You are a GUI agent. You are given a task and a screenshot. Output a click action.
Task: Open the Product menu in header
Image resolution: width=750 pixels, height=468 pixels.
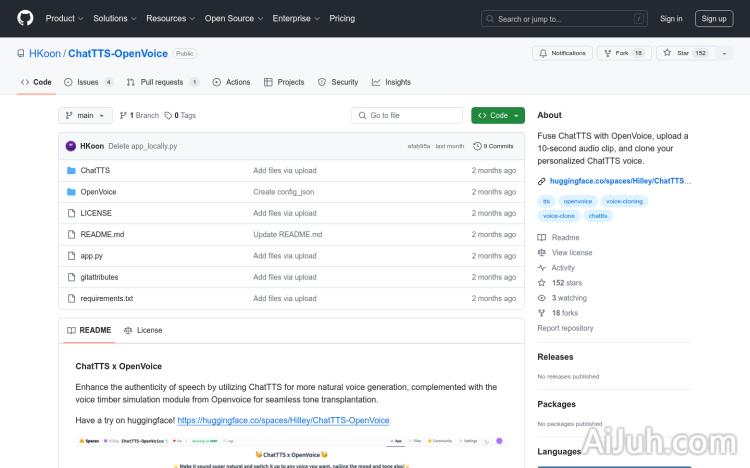pos(64,18)
